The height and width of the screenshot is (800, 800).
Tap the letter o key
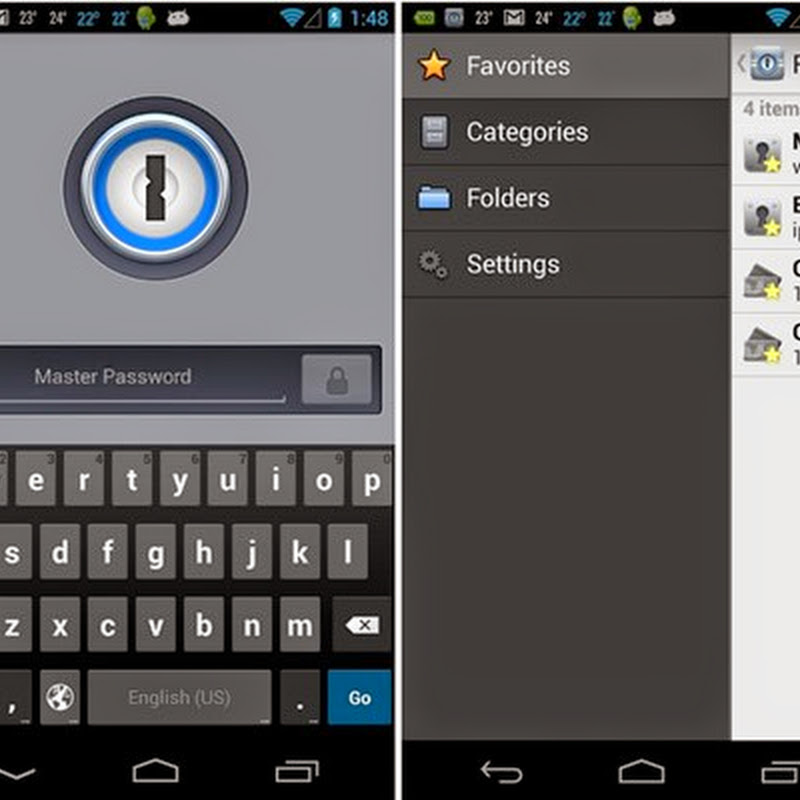[323, 479]
